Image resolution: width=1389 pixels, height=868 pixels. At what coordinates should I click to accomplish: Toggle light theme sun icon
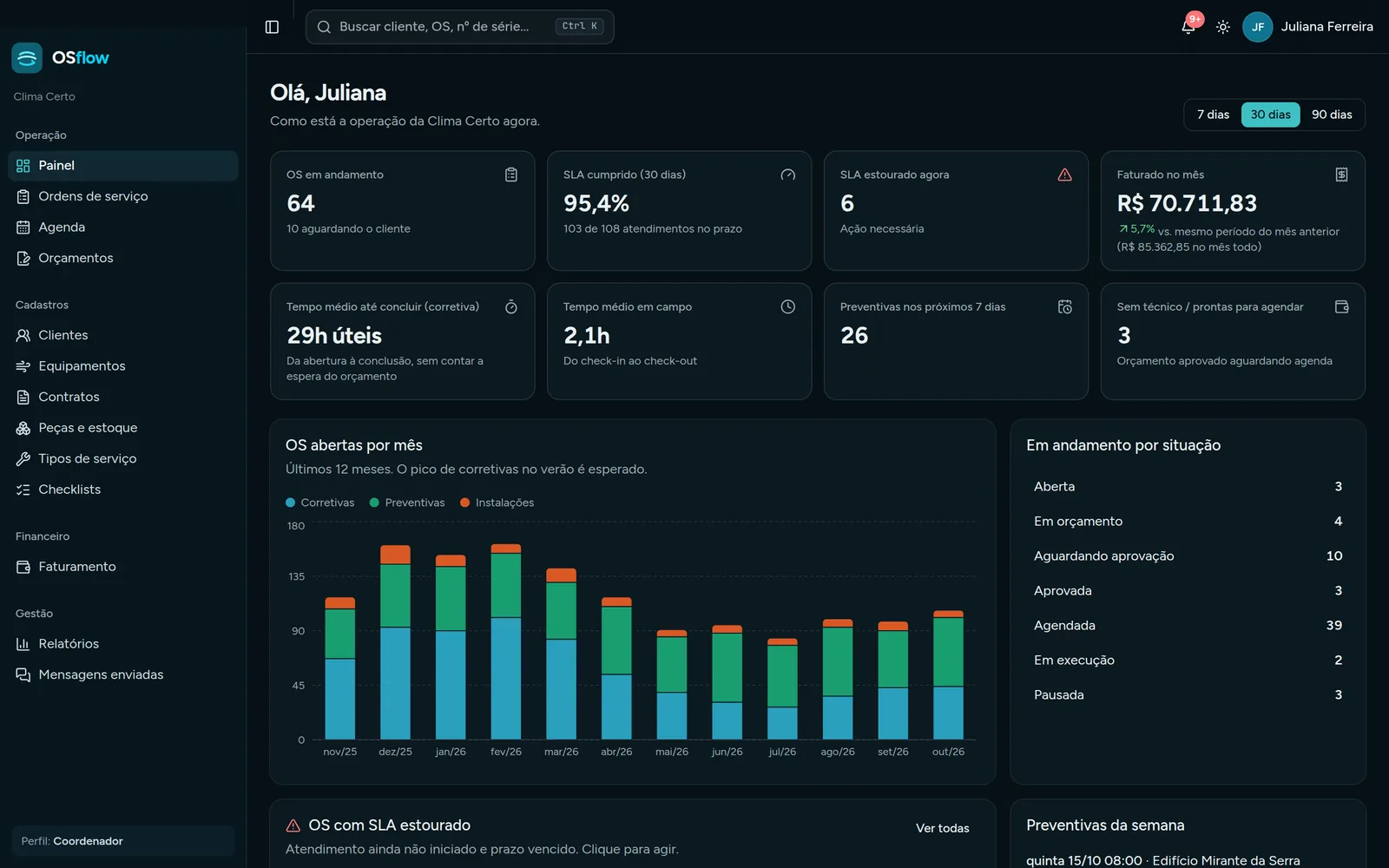pos(1223,27)
